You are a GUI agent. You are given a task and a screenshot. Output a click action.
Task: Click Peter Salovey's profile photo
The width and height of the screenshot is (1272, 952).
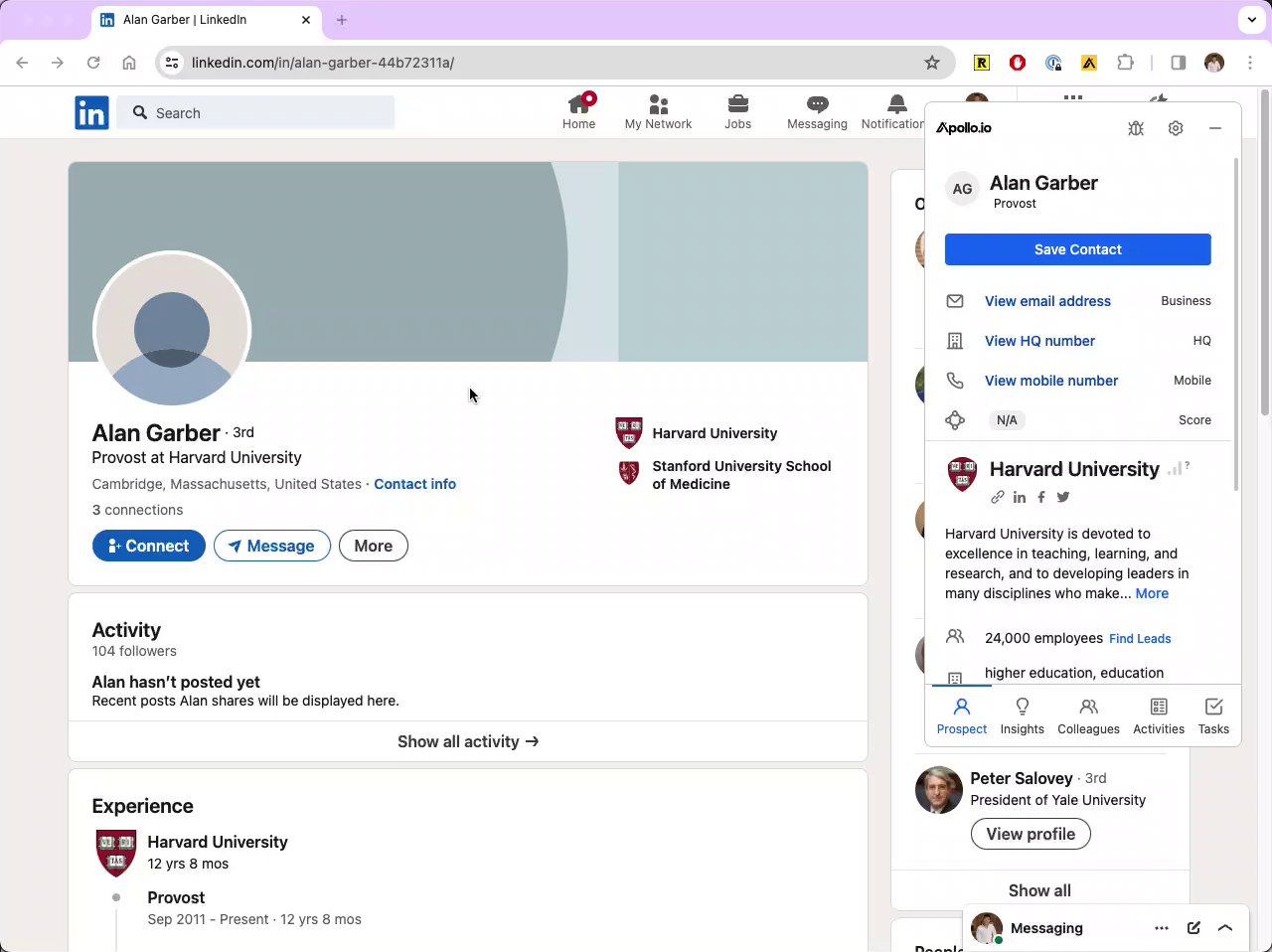[x=939, y=790]
